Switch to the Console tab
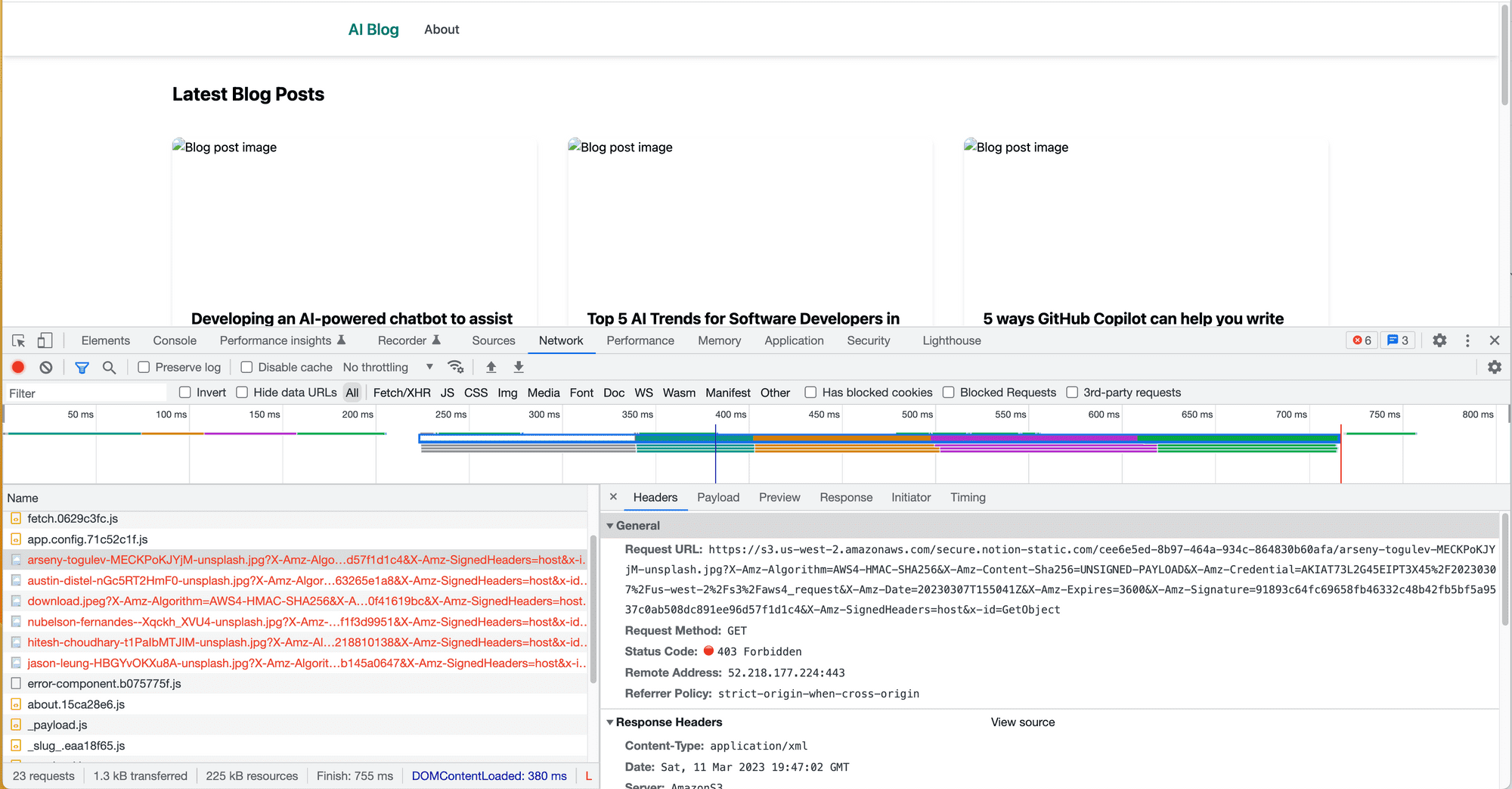The image size is (1512, 789). point(175,340)
